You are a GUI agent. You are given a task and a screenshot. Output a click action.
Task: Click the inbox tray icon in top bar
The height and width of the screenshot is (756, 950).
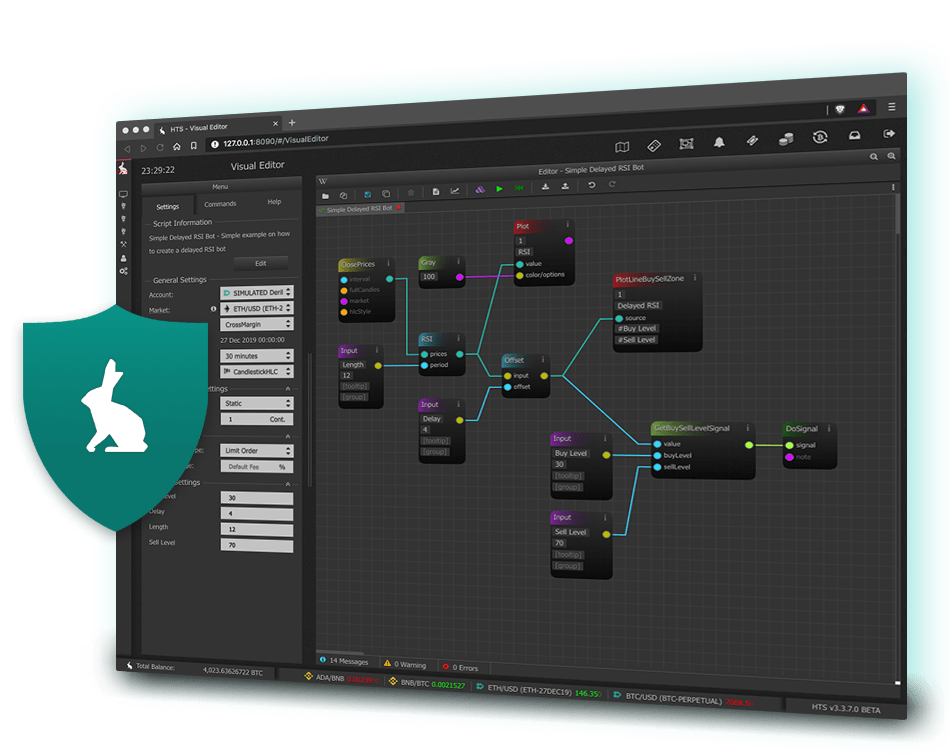tap(854, 136)
